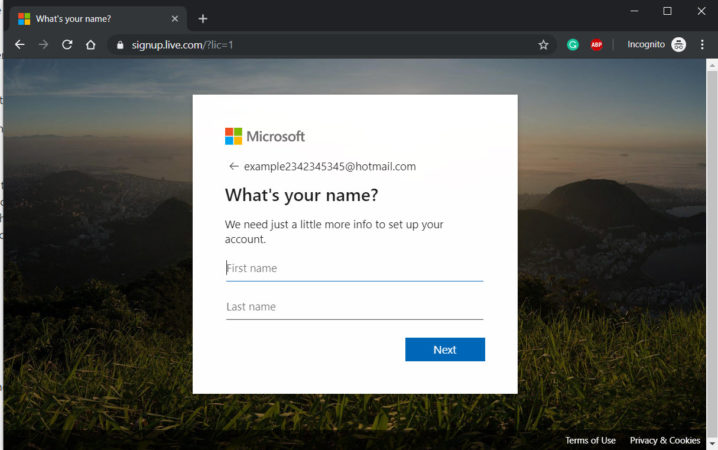This screenshot has width=718, height=450.
Task: Open the Privacy & Cookies link
Action: [x=665, y=440]
